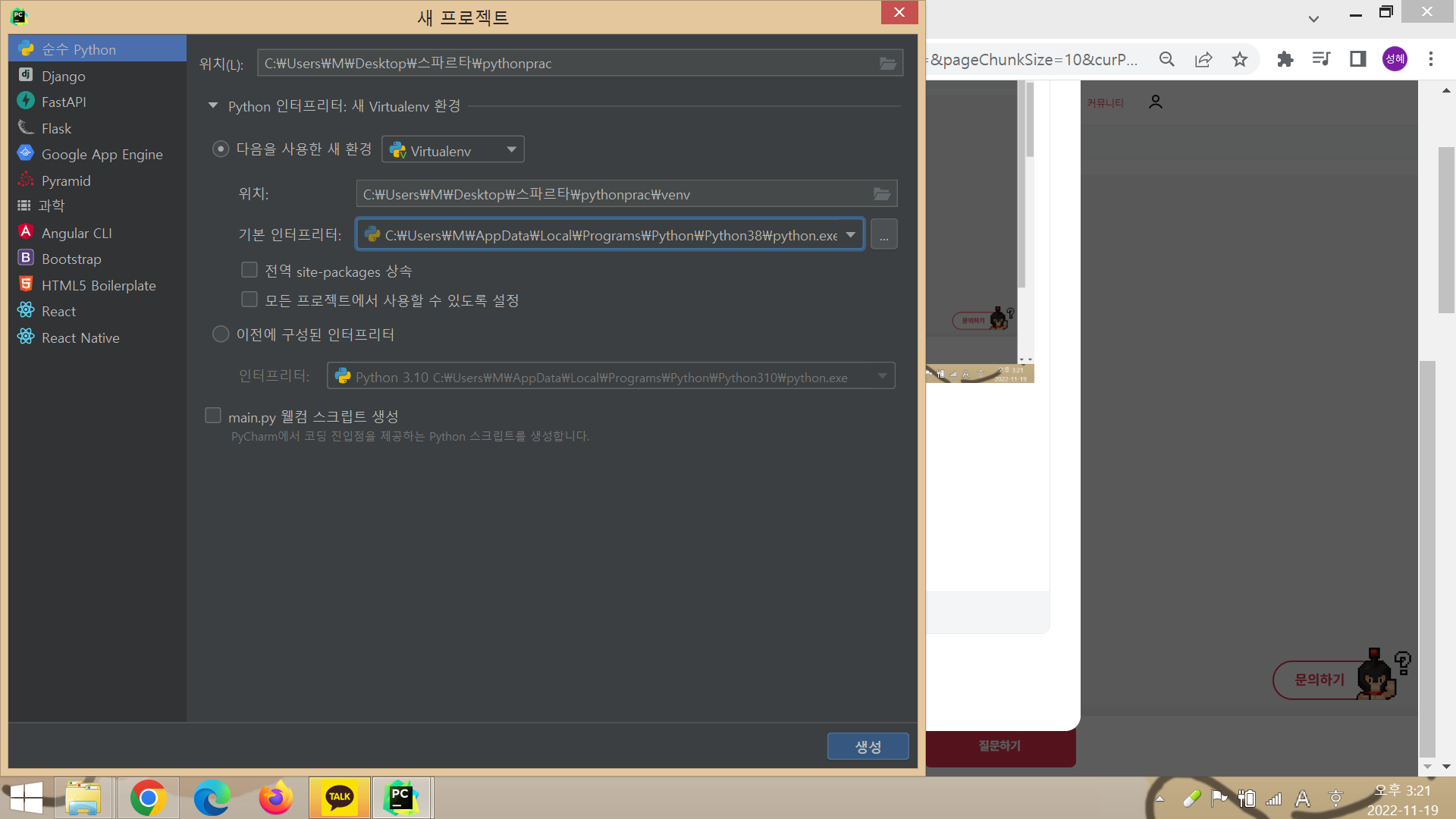Open Windows Start menu

point(26,798)
